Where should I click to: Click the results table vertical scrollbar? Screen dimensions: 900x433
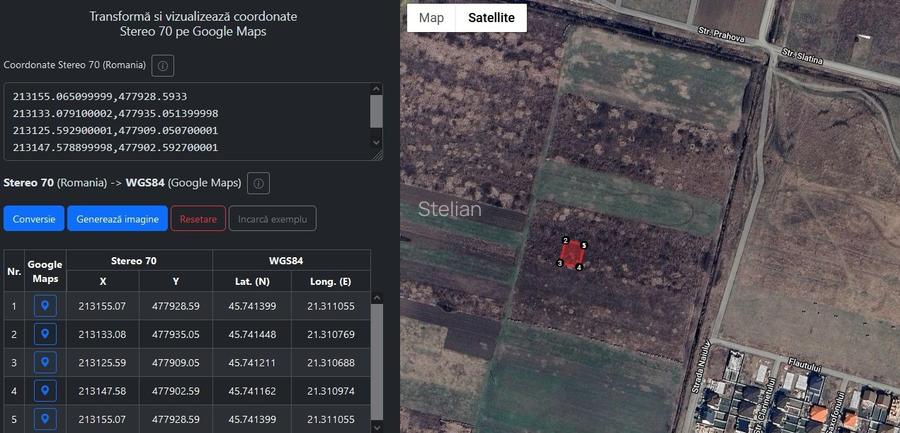pyautogui.click(x=376, y=360)
